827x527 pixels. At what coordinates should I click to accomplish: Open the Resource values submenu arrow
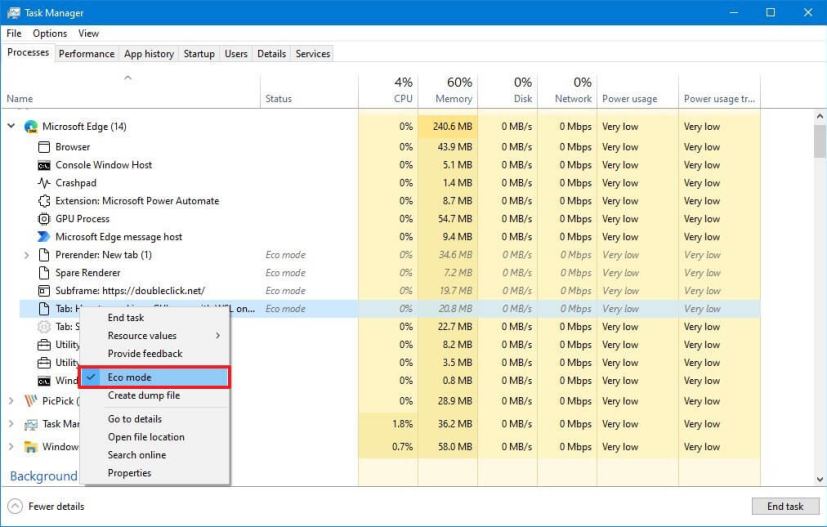(x=218, y=336)
